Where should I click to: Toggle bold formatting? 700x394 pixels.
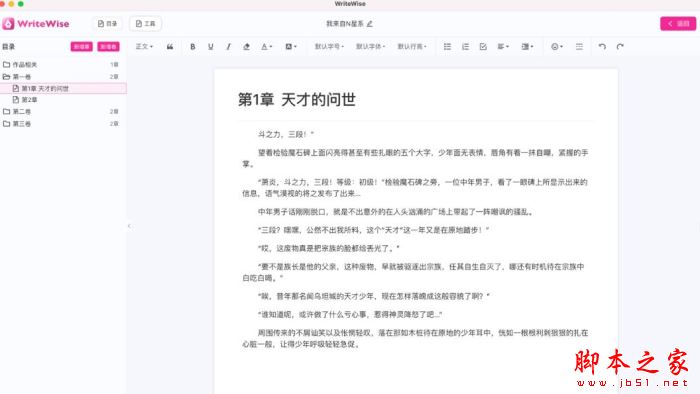[x=192, y=46]
